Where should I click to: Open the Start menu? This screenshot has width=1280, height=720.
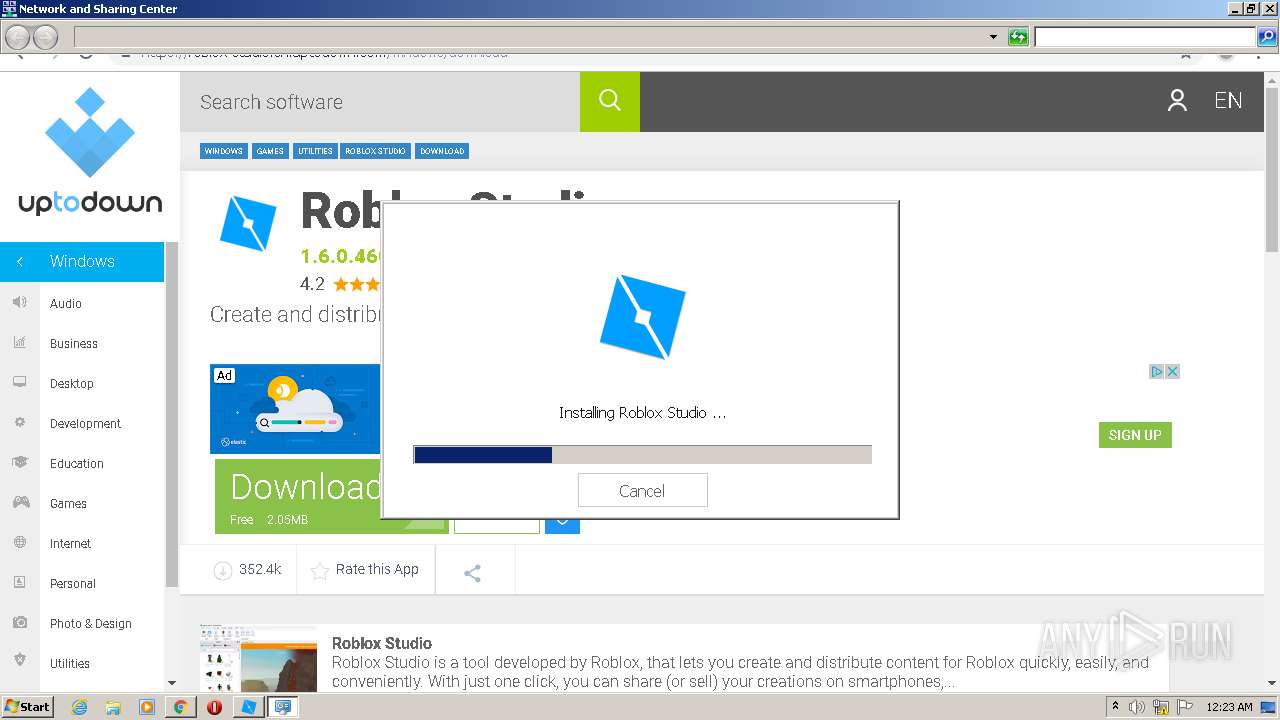(28, 706)
